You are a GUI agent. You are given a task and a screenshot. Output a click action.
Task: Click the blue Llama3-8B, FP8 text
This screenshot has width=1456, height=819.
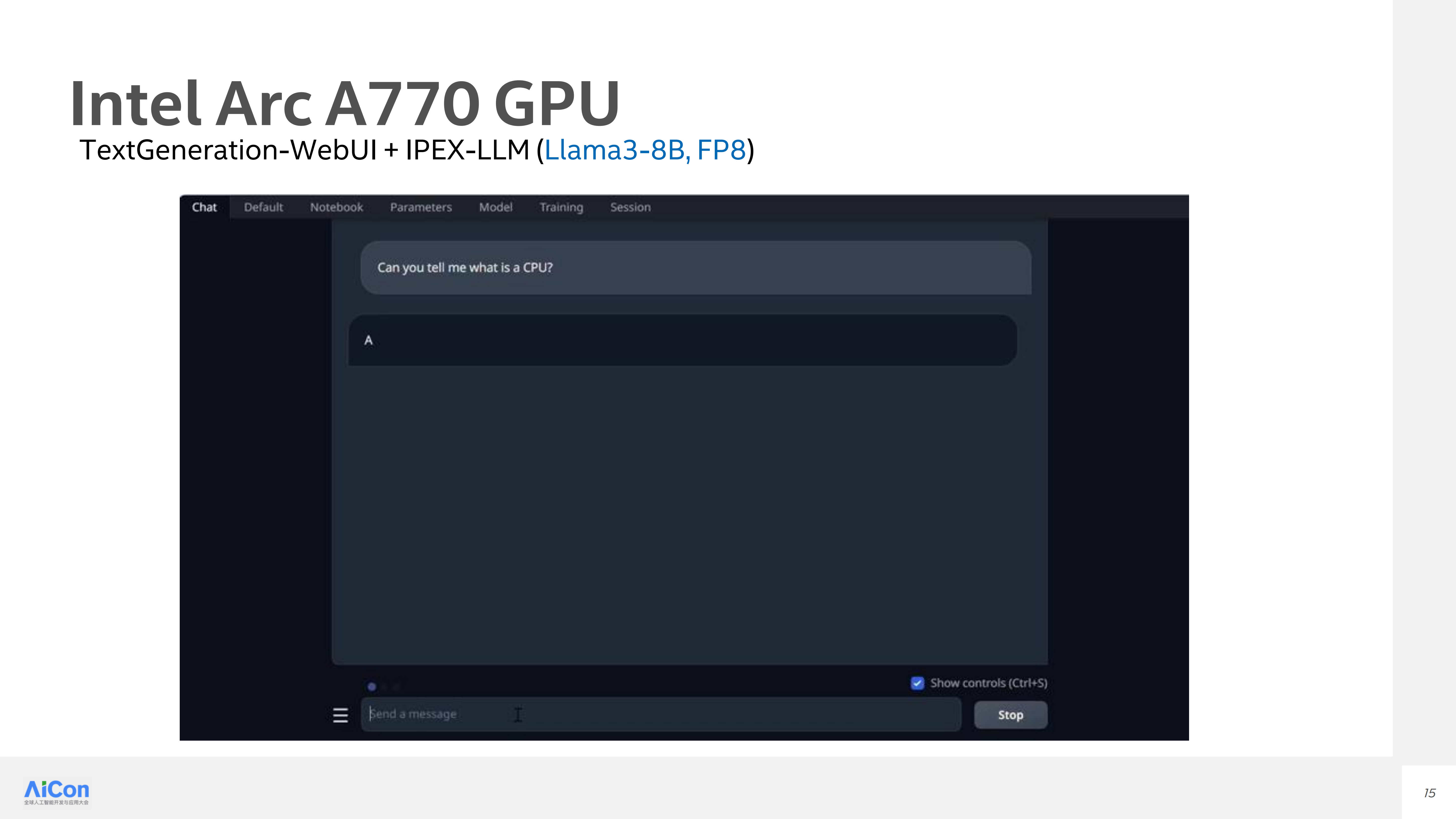[645, 150]
